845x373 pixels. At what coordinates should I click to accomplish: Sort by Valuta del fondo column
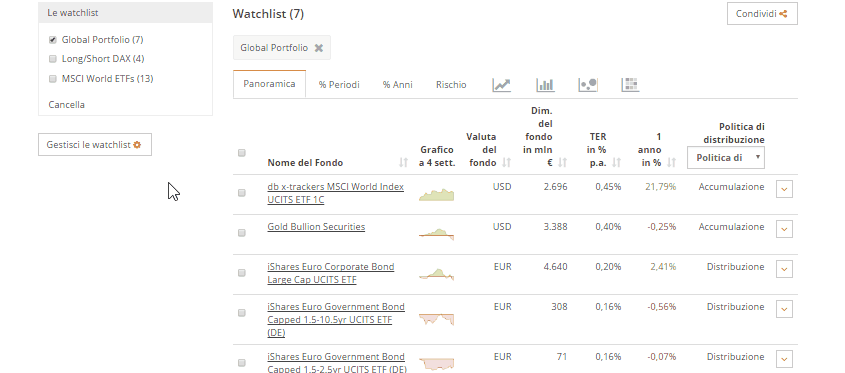(x=506, y=162)
